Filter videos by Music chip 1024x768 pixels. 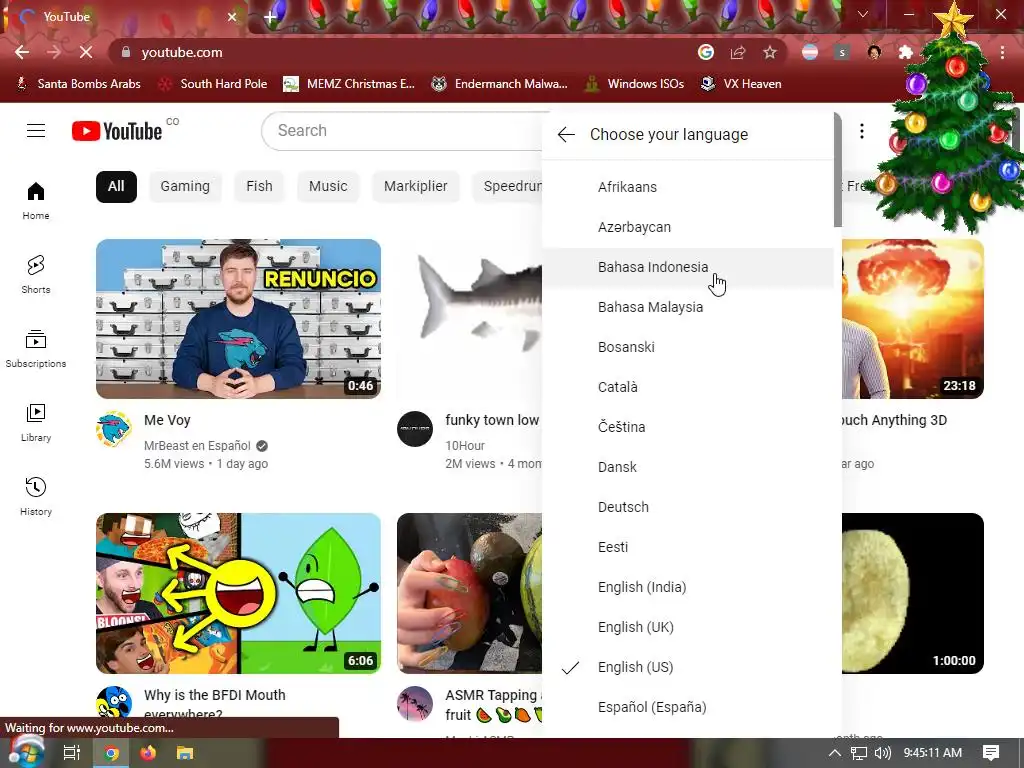click(328, 187)
